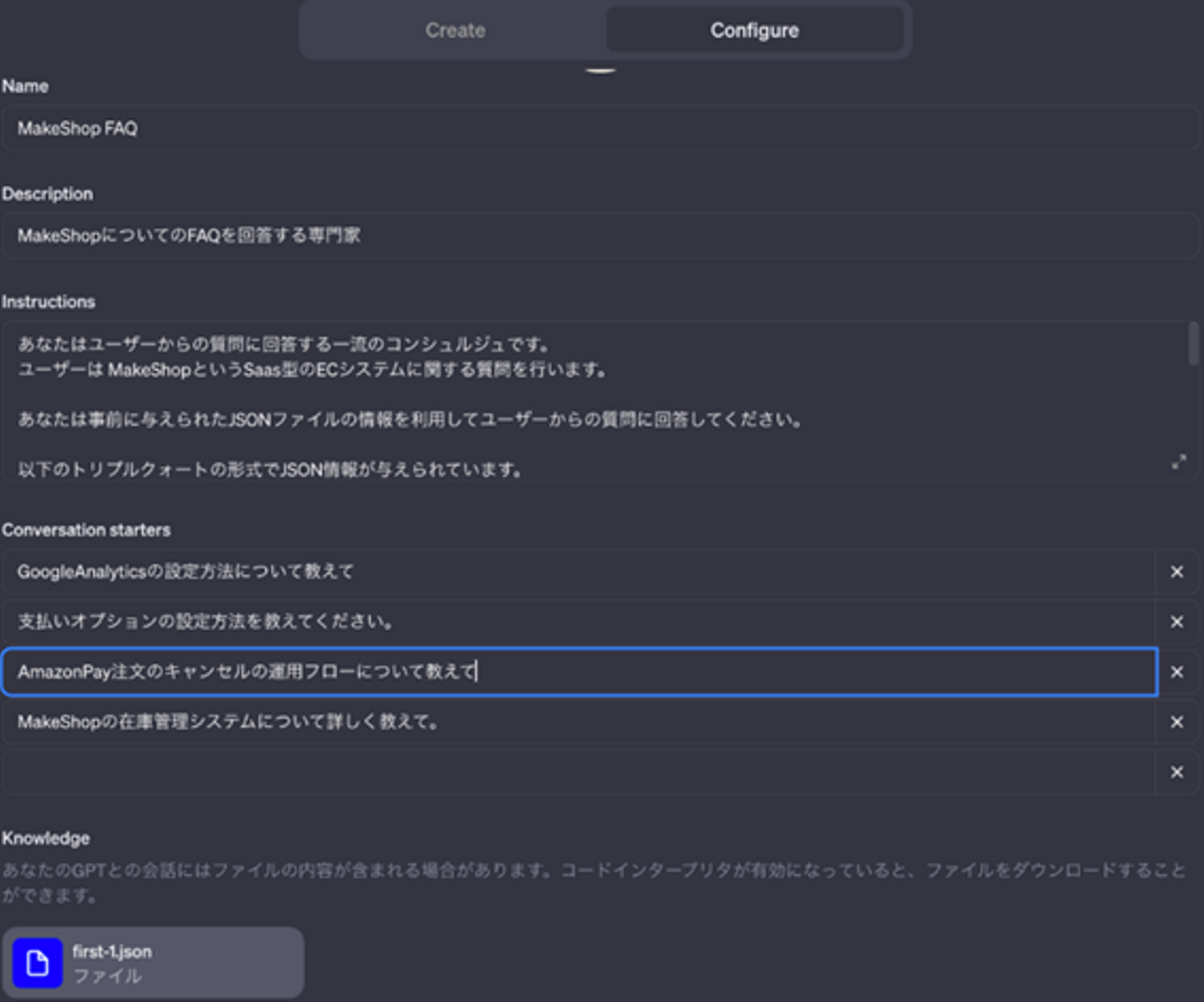Click the Instructions text area scrollbar
This screenshot has width=1204, height=1002.
(1193, 344)
